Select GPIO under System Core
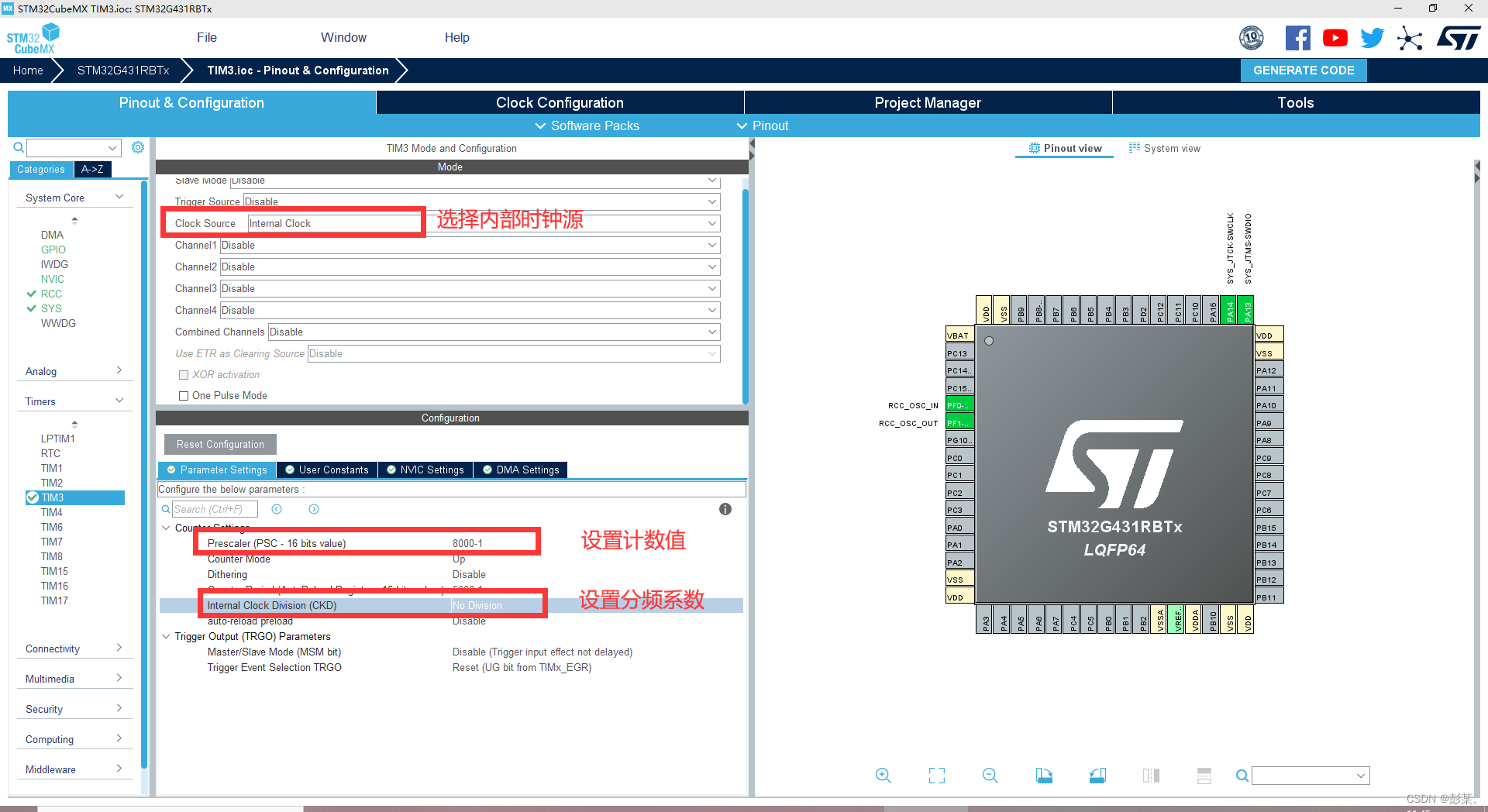 click(53, 249)
